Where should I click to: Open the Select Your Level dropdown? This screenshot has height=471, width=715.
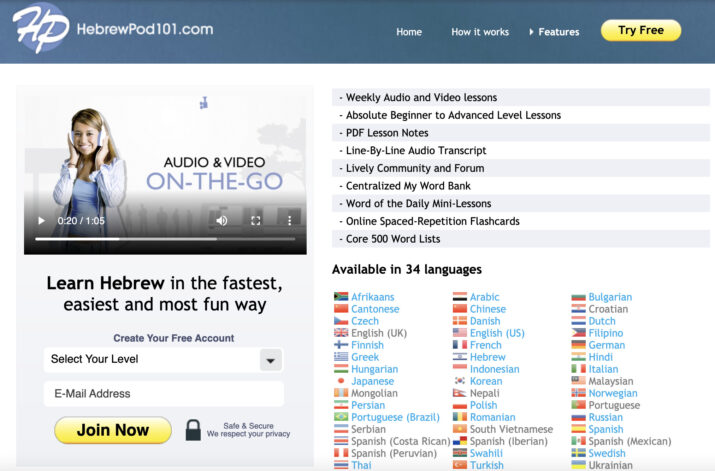tap(163, 360)
